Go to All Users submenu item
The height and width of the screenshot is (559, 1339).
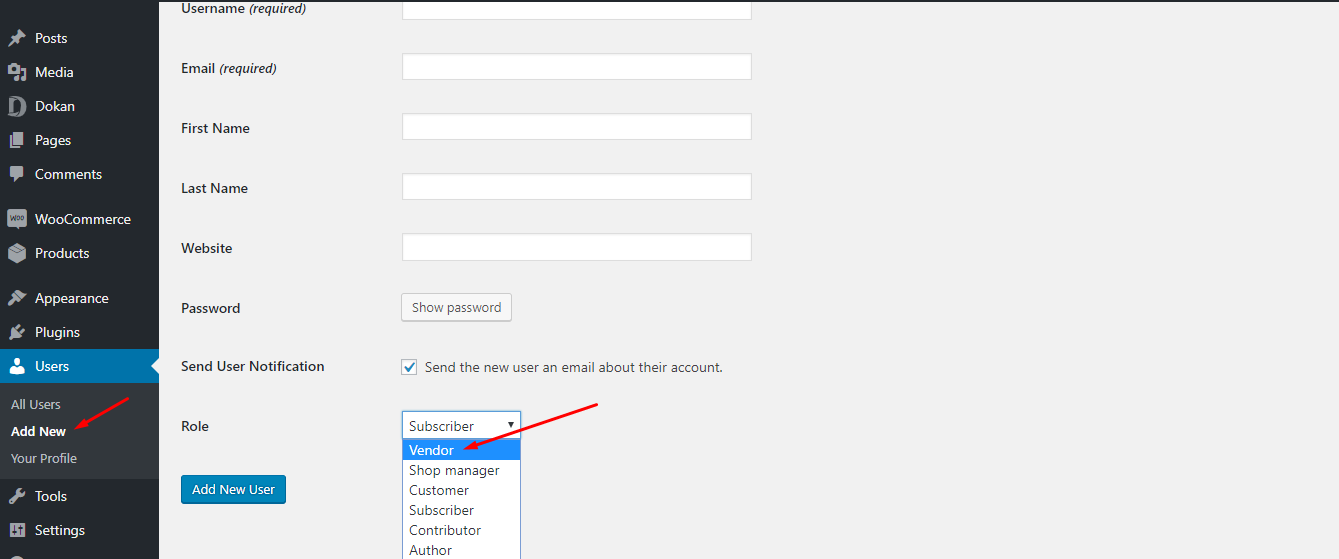pos(36,404)
